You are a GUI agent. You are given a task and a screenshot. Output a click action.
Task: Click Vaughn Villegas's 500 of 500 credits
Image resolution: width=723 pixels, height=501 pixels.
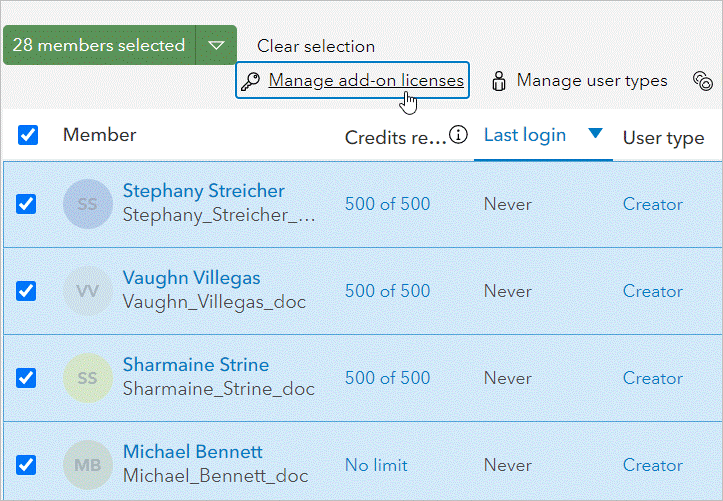pyautogui.click(x=387, y=291)
